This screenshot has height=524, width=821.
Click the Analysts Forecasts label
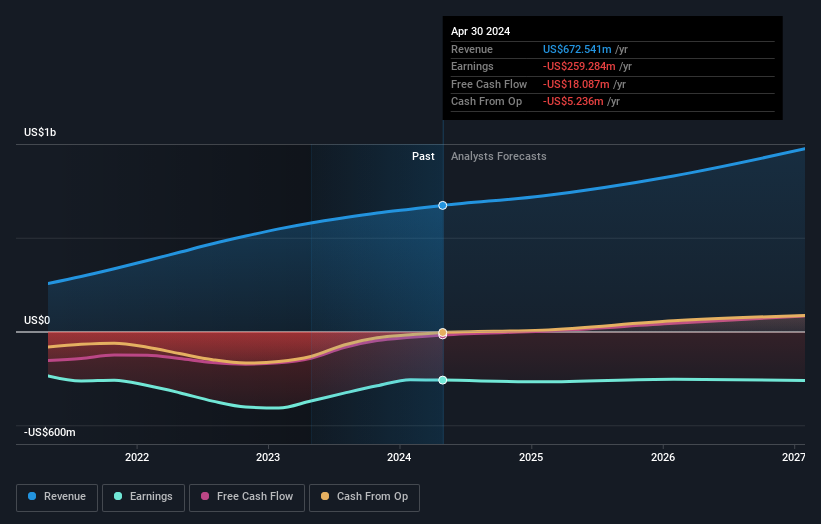pyautogui.click(x=498, y=157)
